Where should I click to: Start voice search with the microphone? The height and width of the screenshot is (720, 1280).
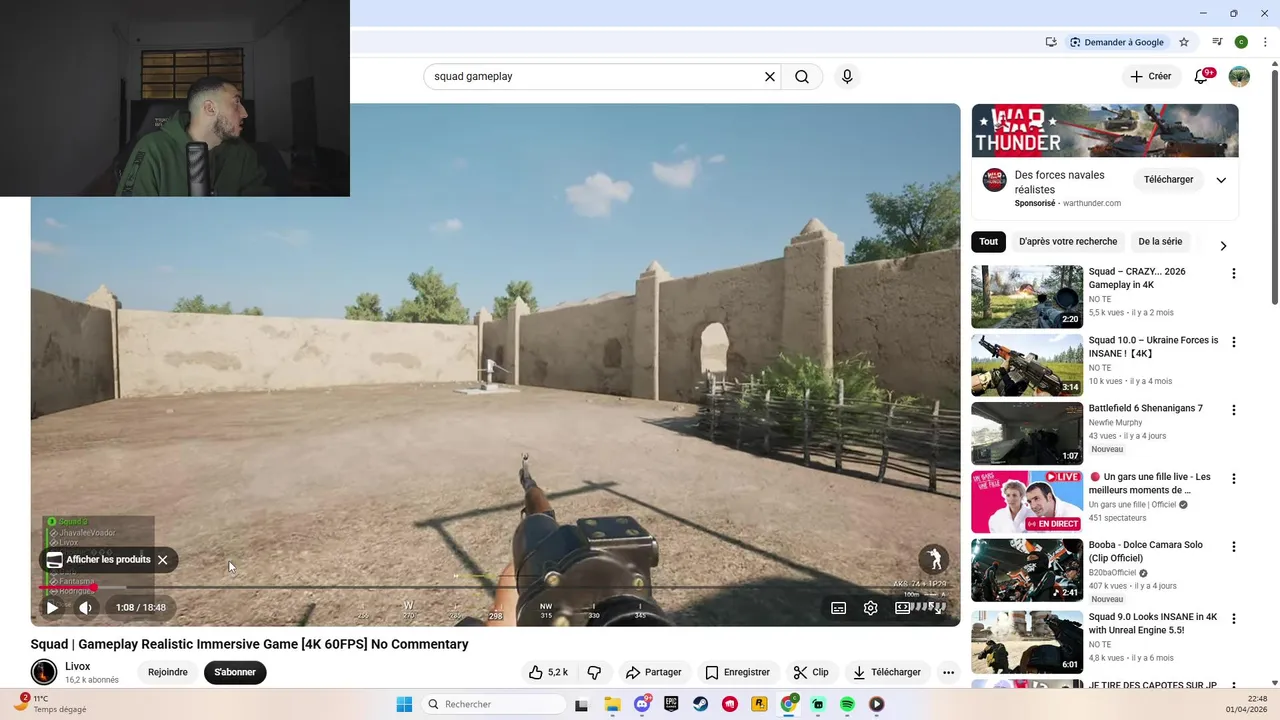coord(847,77)
